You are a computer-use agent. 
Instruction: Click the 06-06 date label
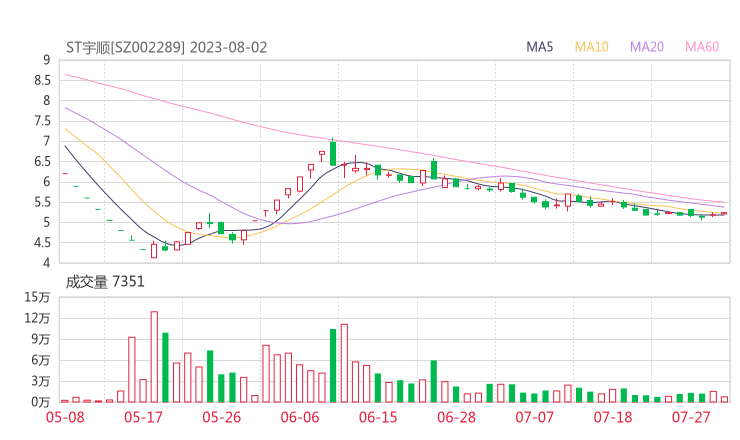pyautogui.click(x=300, y=417)
